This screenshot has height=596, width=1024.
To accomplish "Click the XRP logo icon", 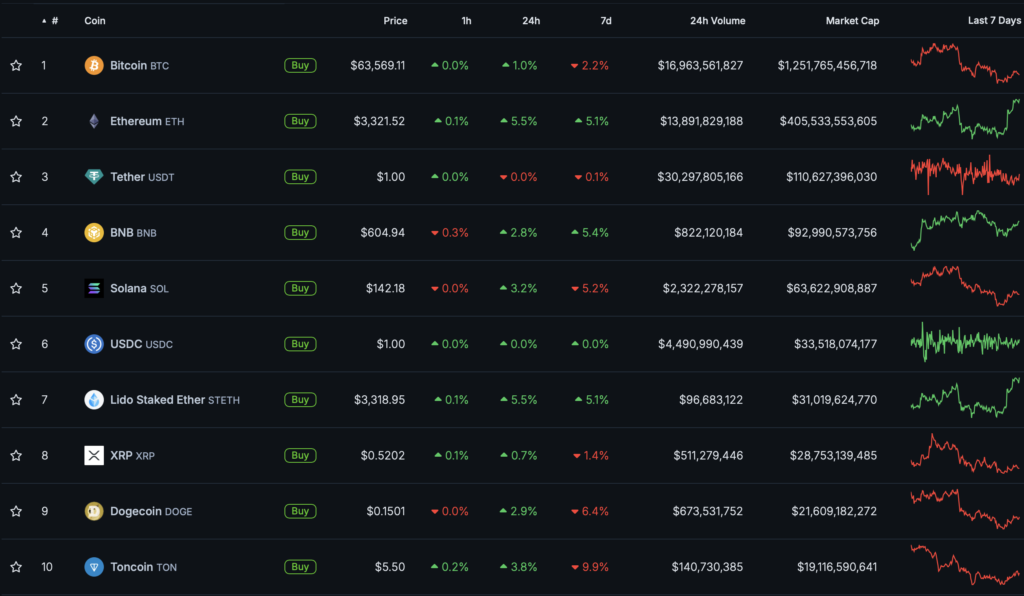I will [x=94, y=455].
